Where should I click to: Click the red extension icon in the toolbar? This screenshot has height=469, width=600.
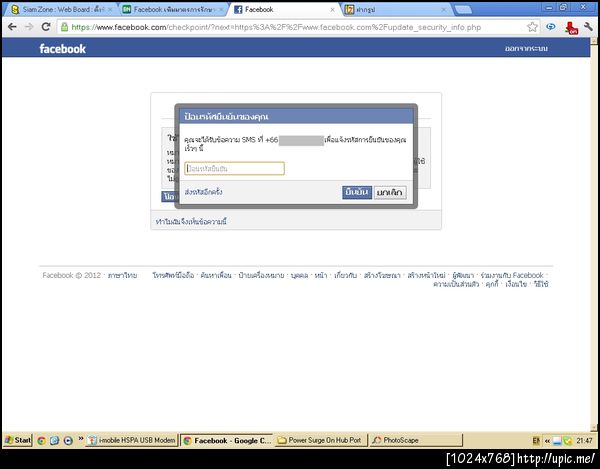pyautogui.click(x=571, y=28)
